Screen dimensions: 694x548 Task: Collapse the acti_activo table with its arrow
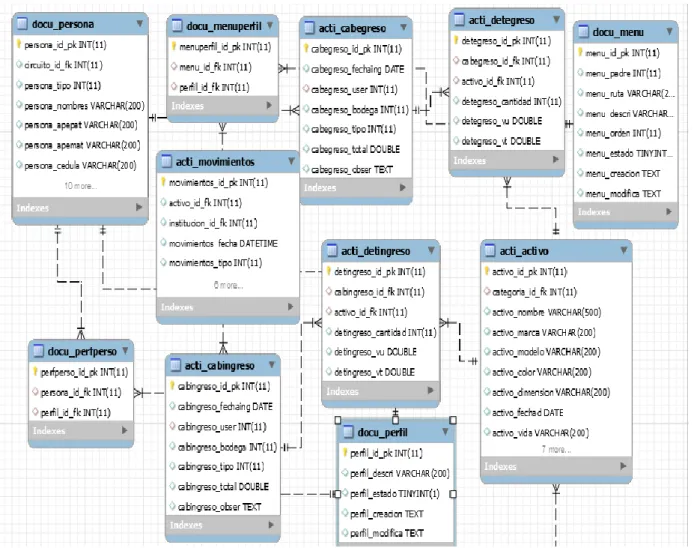click(624, 251)
